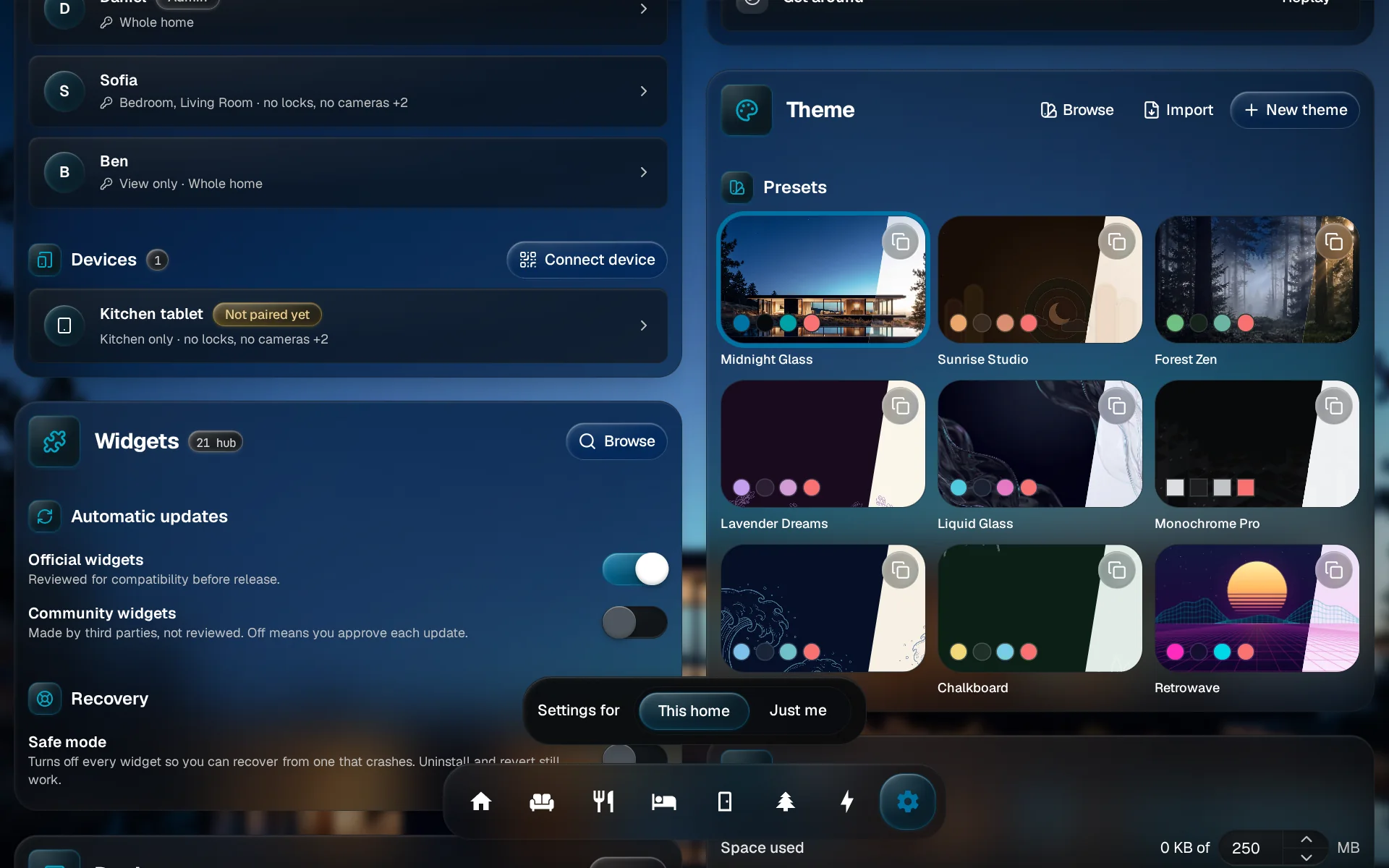The height and width of the screenshot is (868, 1389).
Task: Increase the space limit with up arrow
Action: 1306,839
